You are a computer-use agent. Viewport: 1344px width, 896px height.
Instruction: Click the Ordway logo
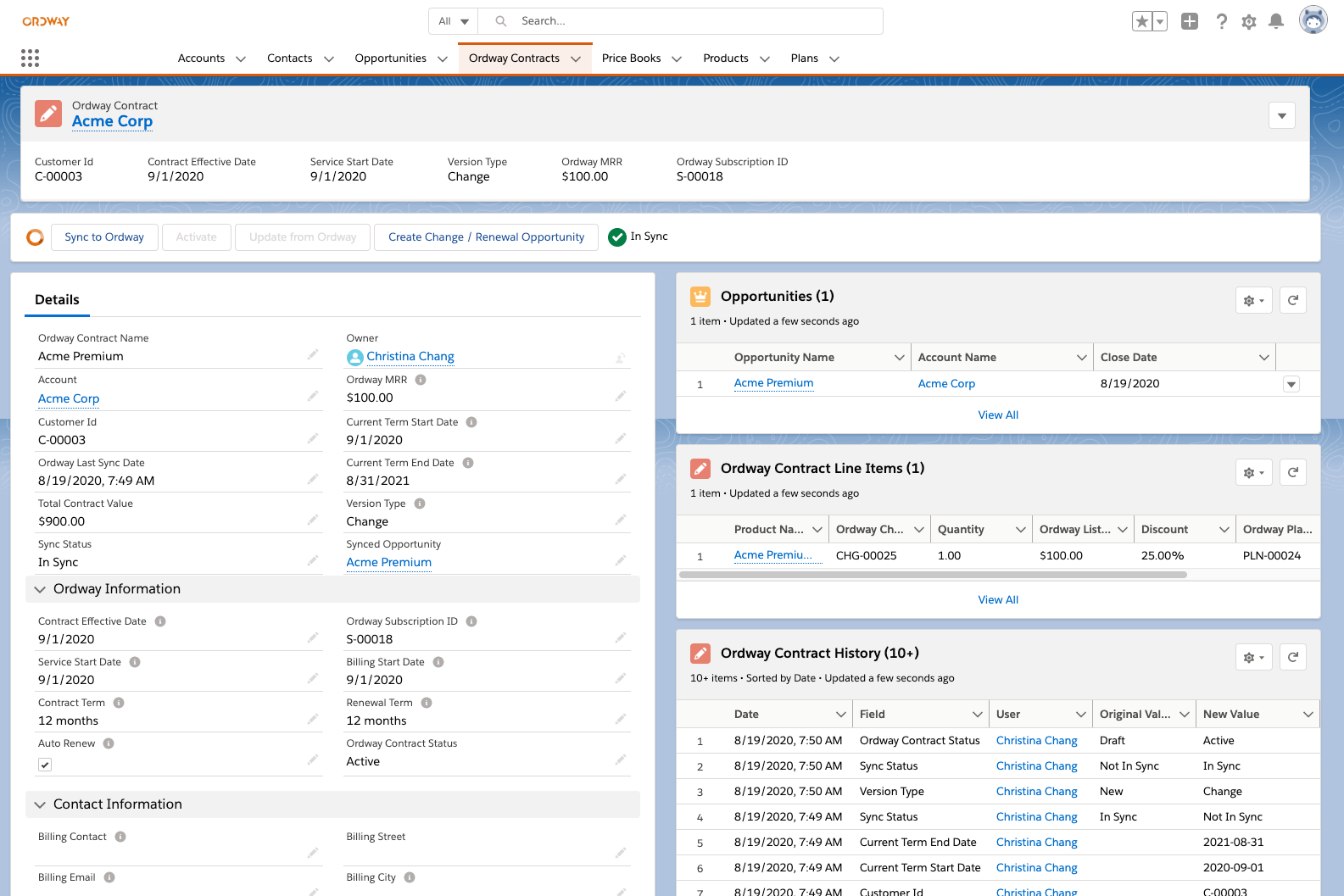[46, 21]
